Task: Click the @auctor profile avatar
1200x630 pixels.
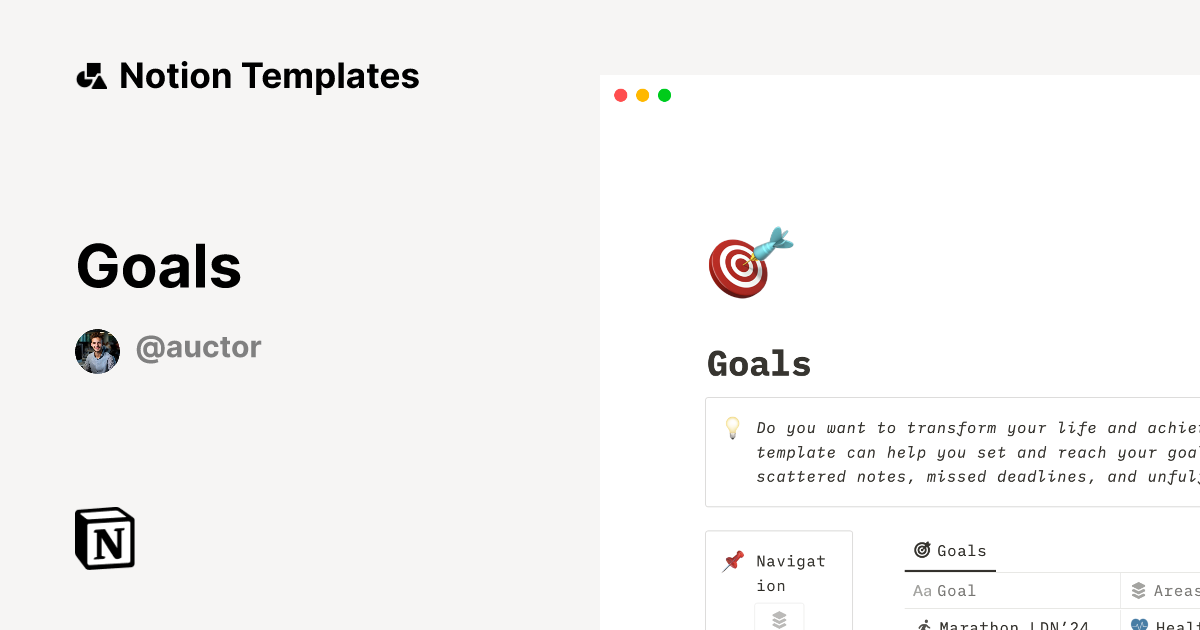Action: pos(97,351)
